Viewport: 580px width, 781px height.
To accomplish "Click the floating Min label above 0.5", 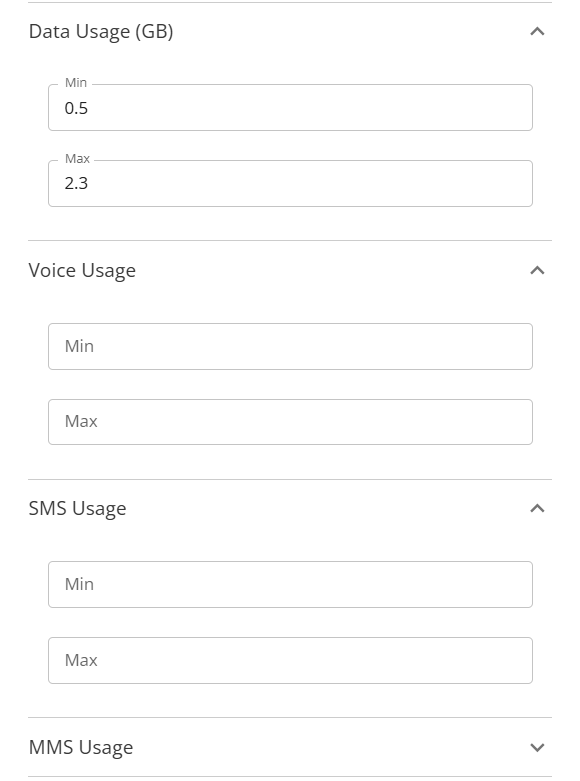I will click(x=76, y=83).
